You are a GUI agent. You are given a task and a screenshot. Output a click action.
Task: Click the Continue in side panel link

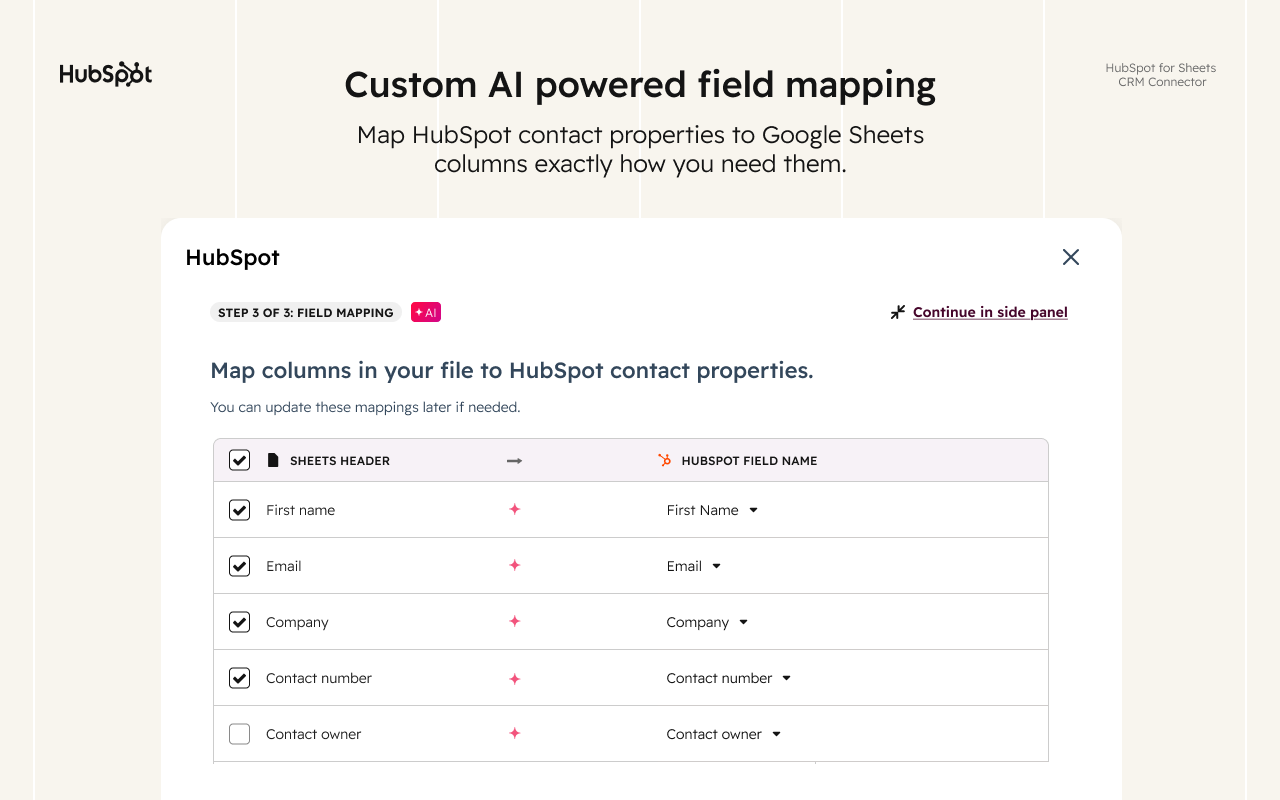point(989,311)
